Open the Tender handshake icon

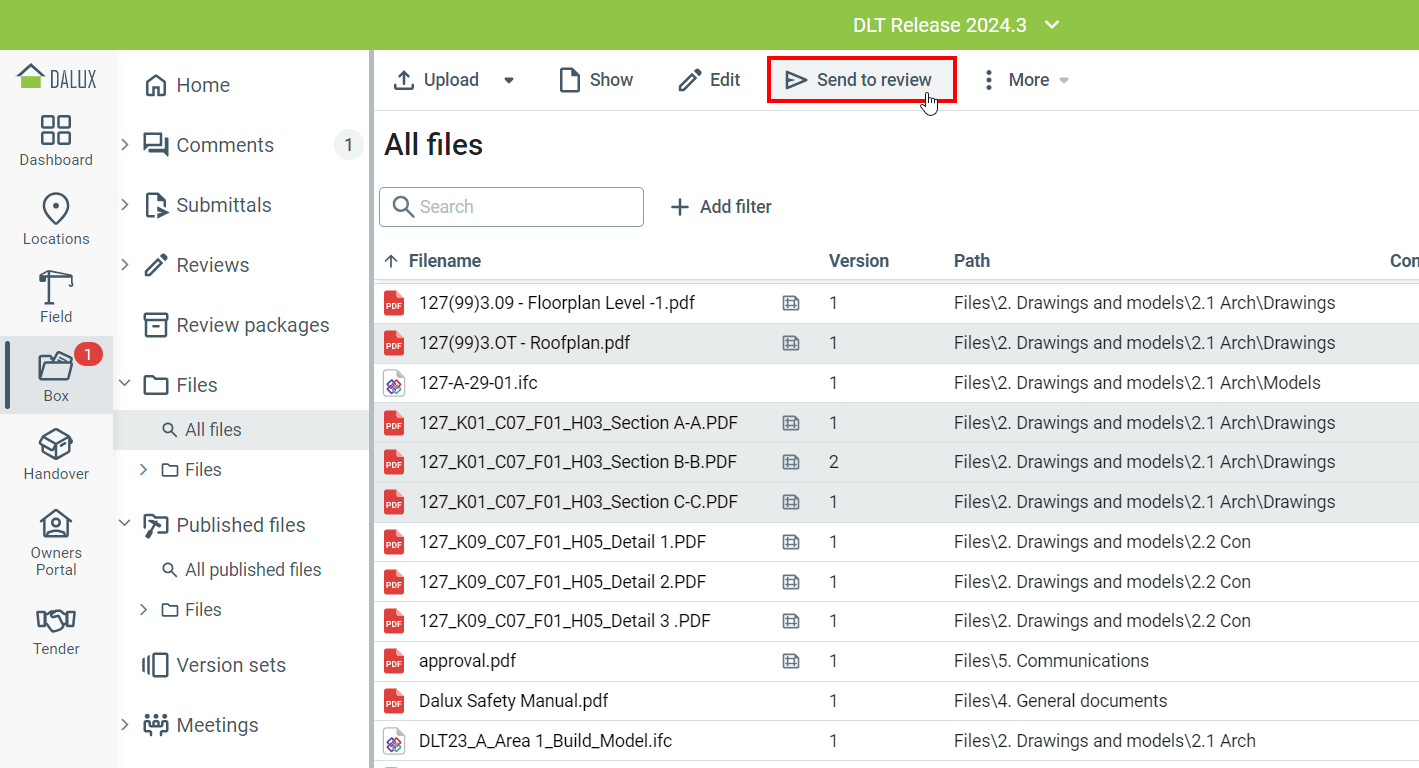click(56, 620)
